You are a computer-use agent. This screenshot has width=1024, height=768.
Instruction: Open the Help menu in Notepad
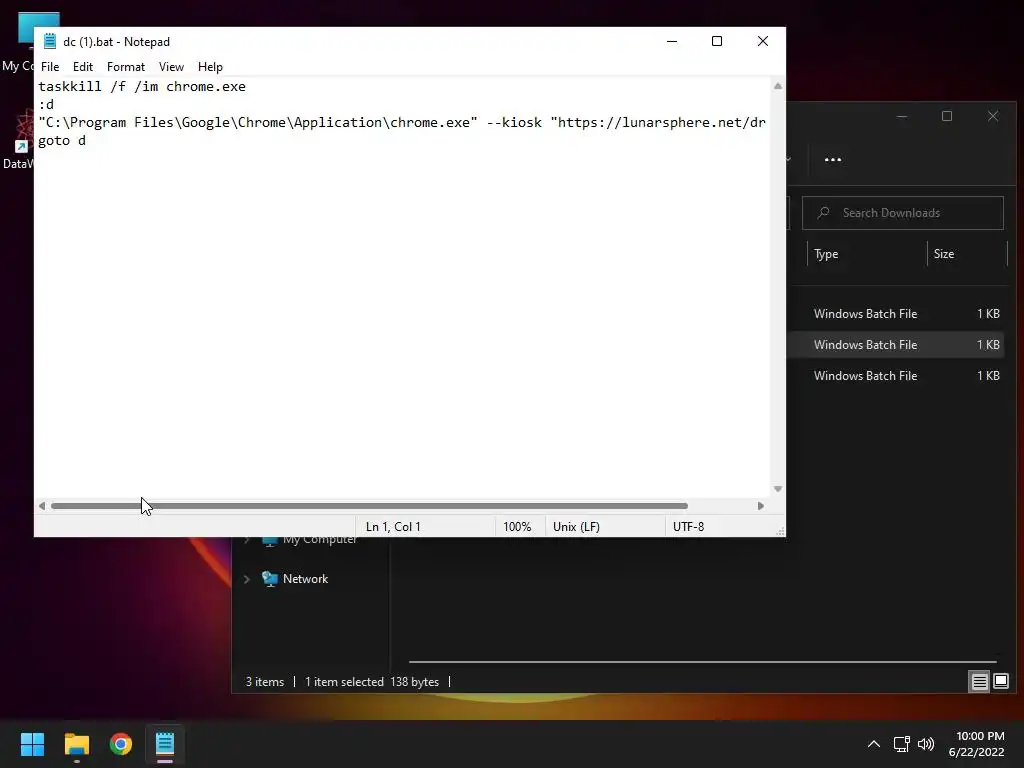point(210,67)
